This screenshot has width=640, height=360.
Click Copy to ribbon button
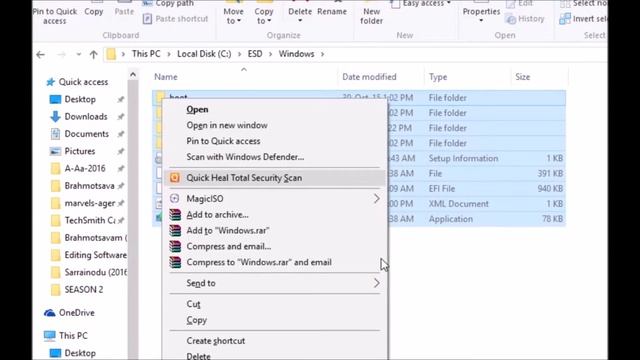point(264,16)
